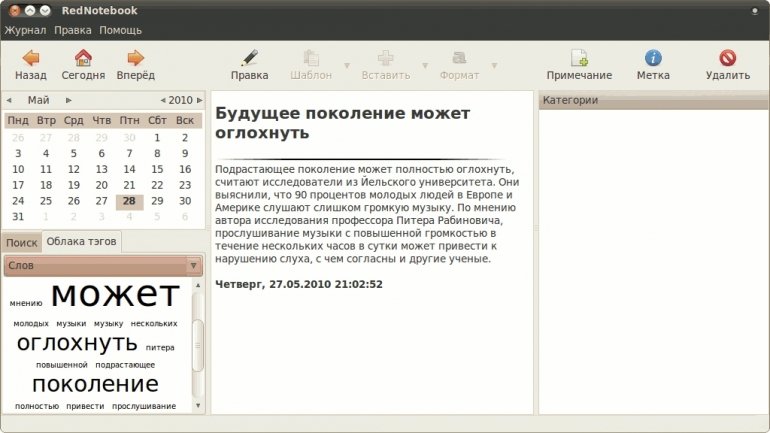Click the Метка info tag icon
Viewport: 770px width, 433px height.
point(653,58)
